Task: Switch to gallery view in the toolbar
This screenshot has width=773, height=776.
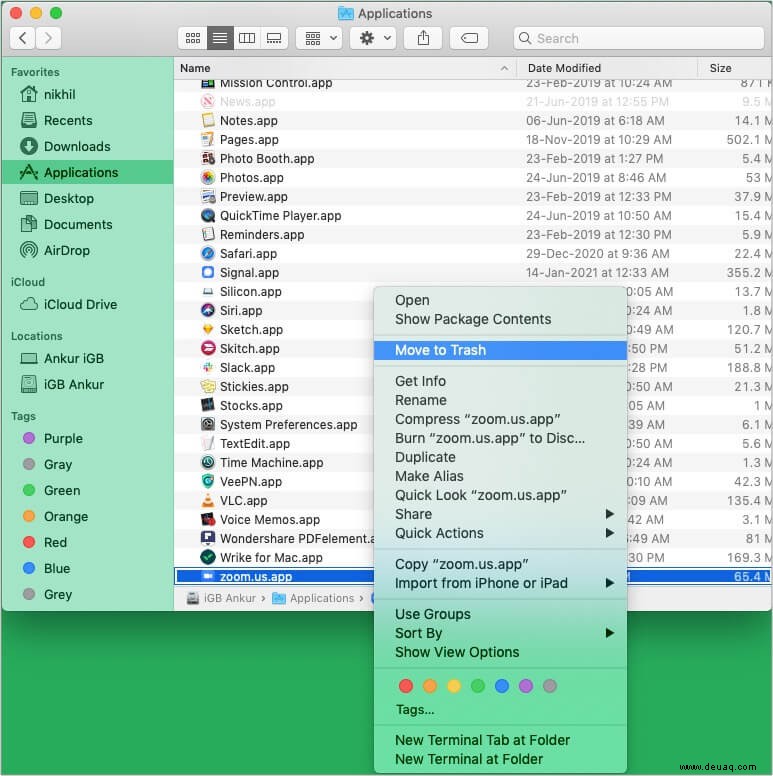Action: pos(274,38)
